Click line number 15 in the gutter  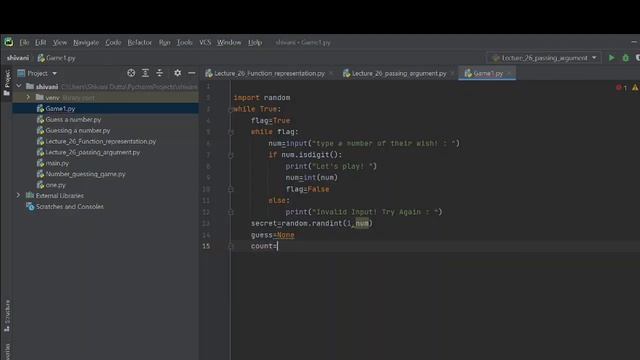tap(207, 246)
